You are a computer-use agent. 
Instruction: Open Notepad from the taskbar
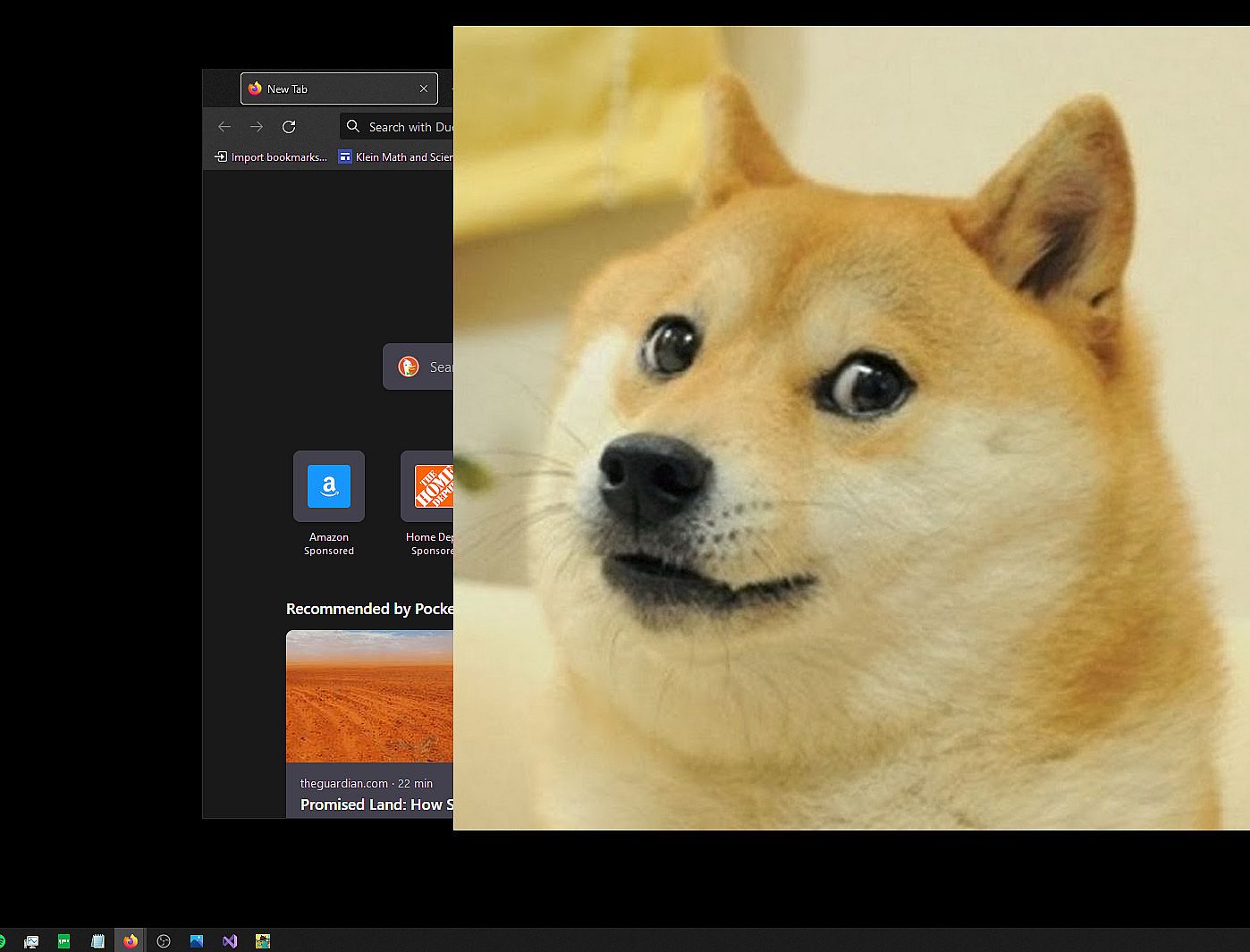tap(97, 941)
